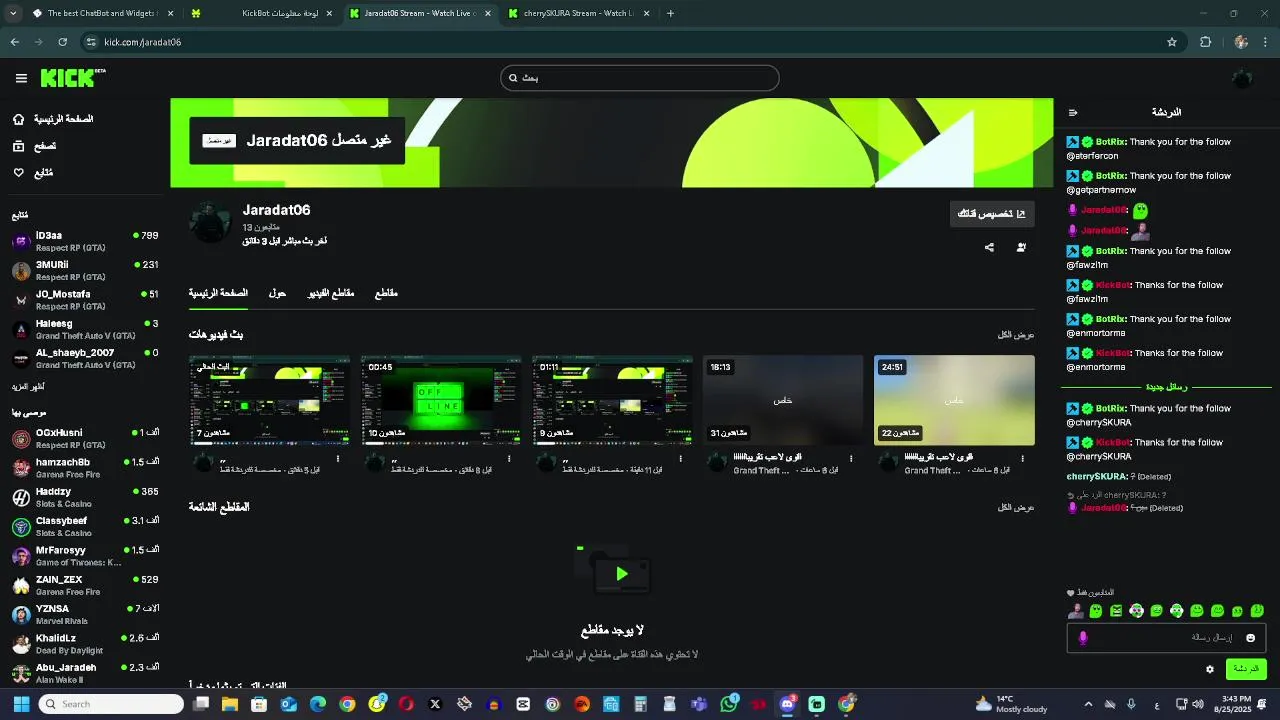Open the emoji picker in the message box
The width and height of the screenshot is (1280, 720).
pos(1250,638)
